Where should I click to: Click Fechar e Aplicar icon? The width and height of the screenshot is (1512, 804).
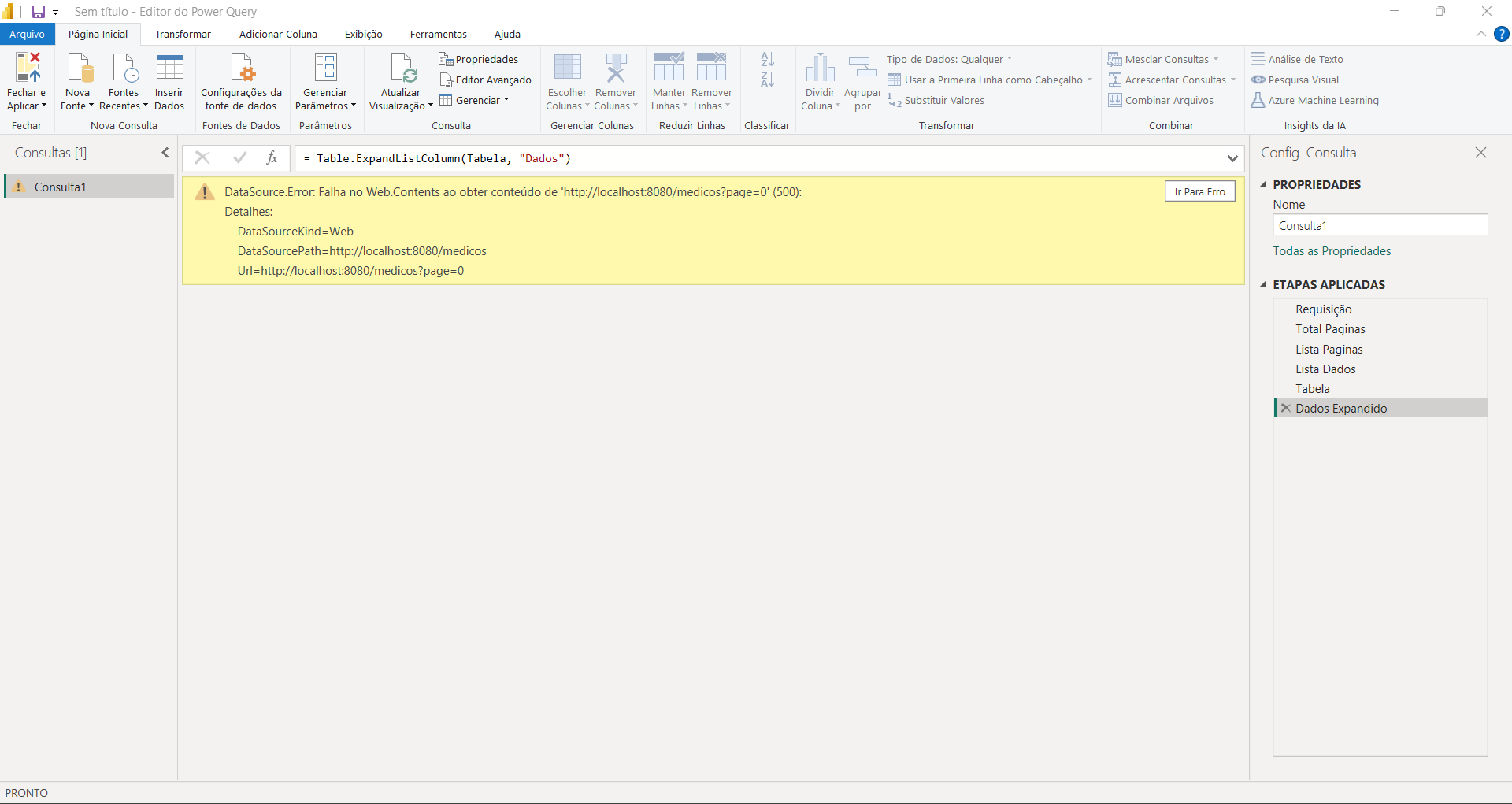click(28, 68)
